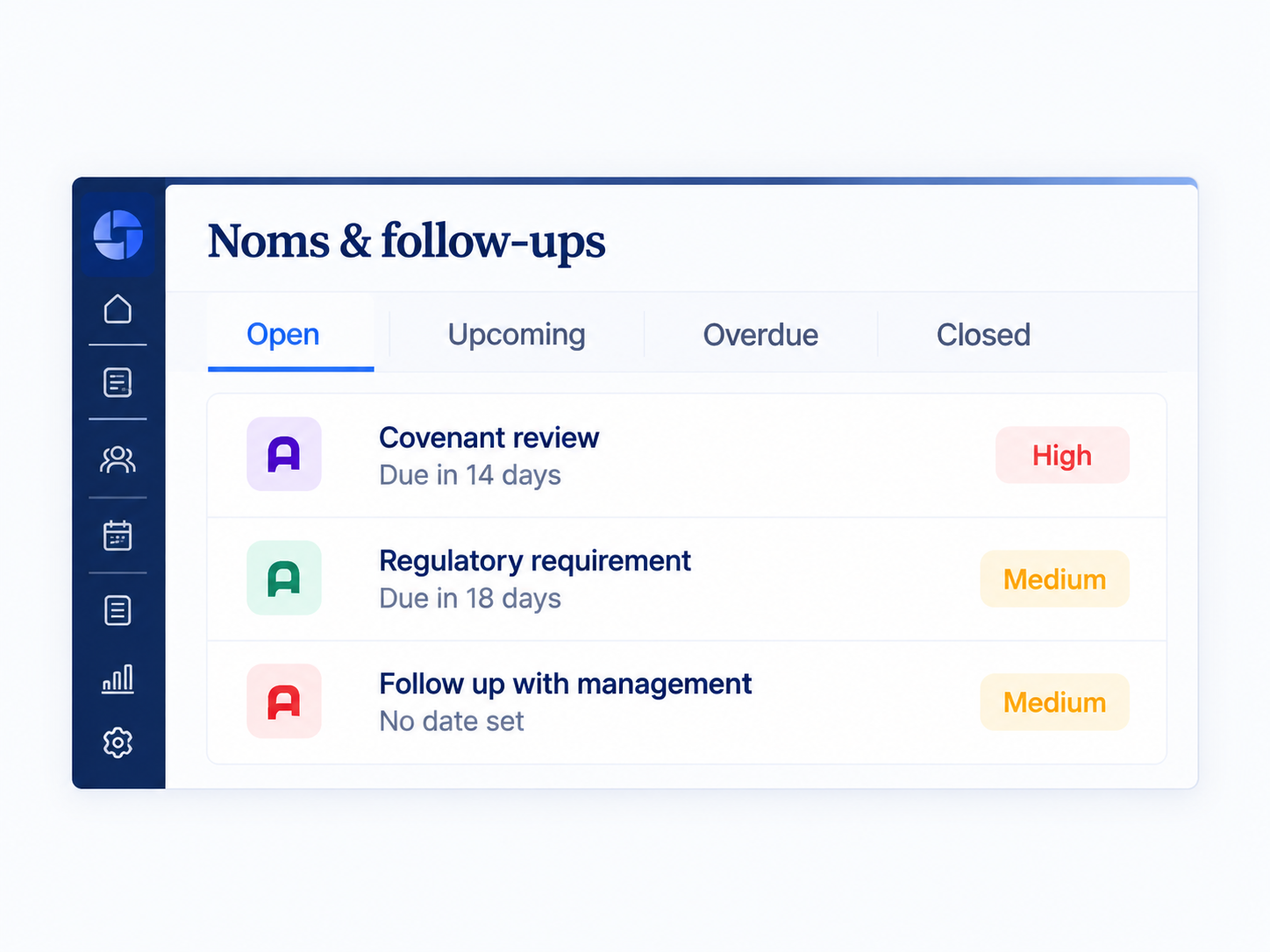Open the settings gear icon

pyautogui.click(x=118, y=742)
